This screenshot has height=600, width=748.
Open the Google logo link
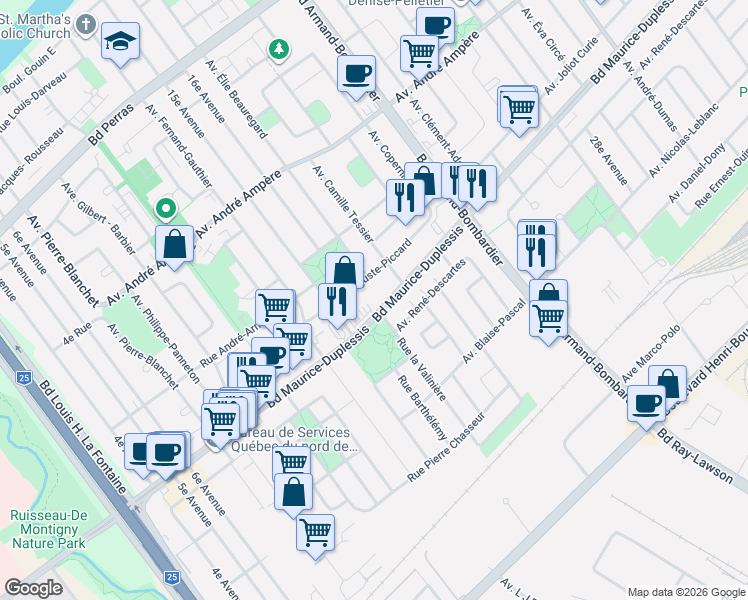[33, 588]
